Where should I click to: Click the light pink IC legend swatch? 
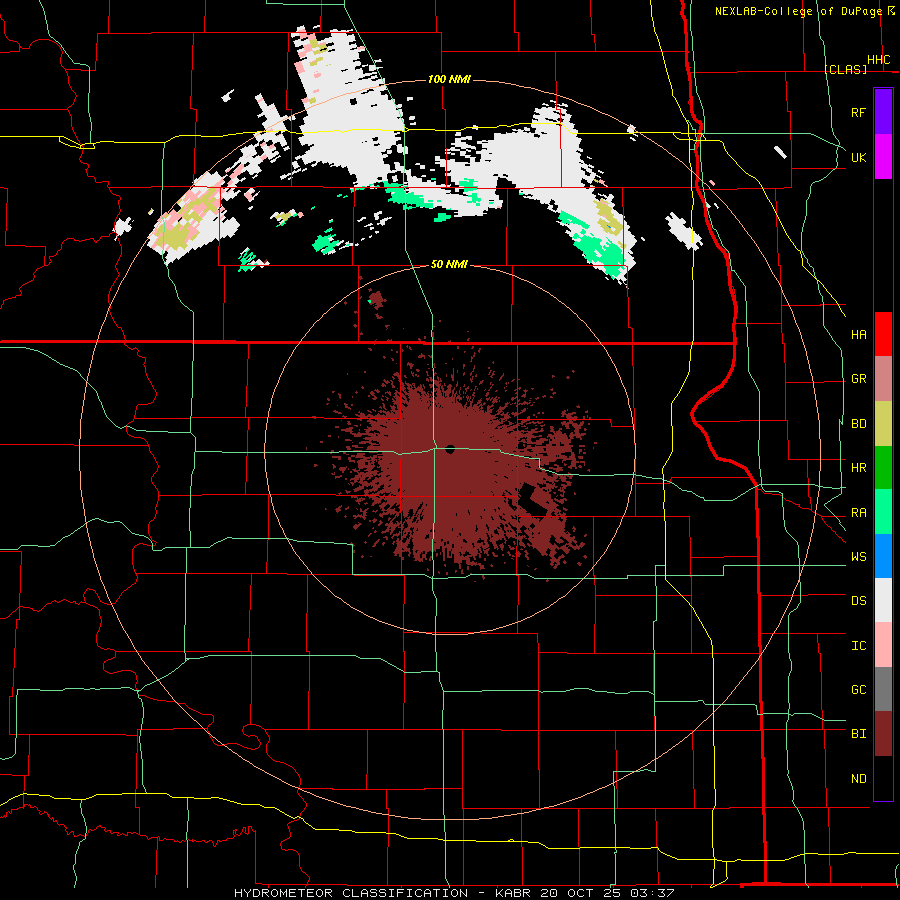(883, 645)
